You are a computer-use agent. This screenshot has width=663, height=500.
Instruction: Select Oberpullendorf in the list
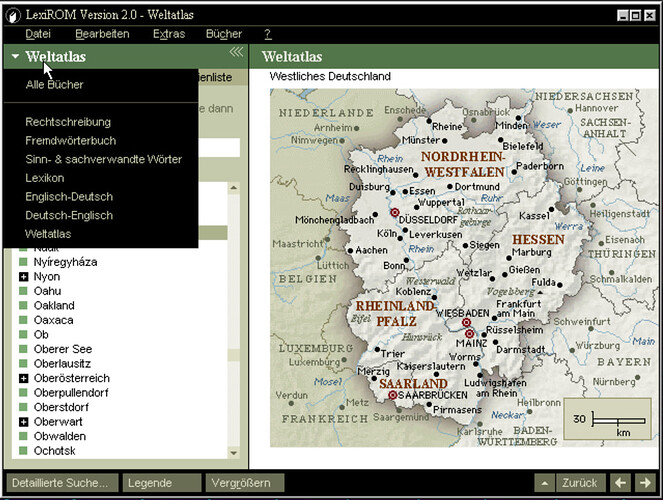(71, 393)
